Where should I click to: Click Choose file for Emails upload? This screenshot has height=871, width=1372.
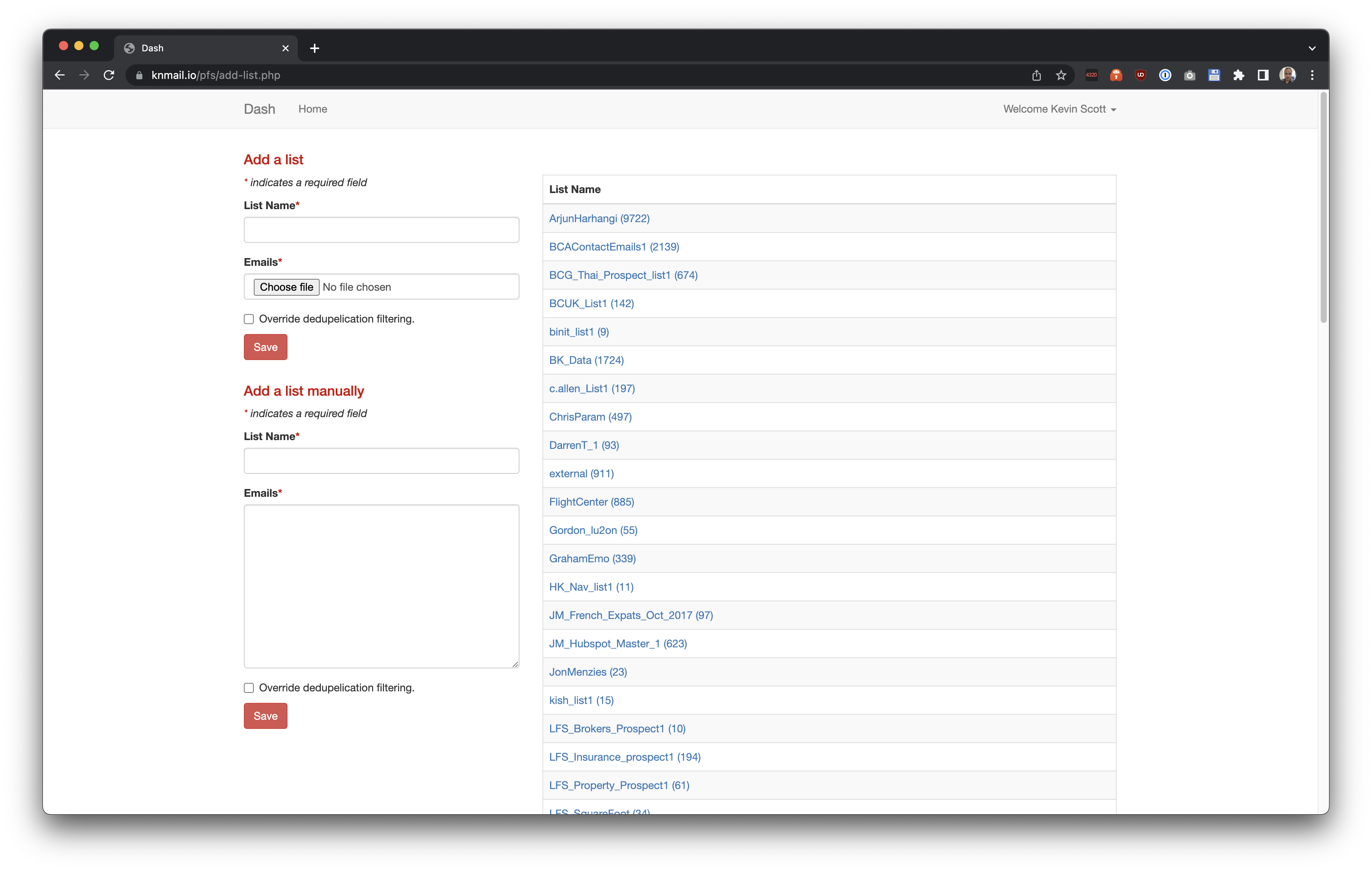286,287
